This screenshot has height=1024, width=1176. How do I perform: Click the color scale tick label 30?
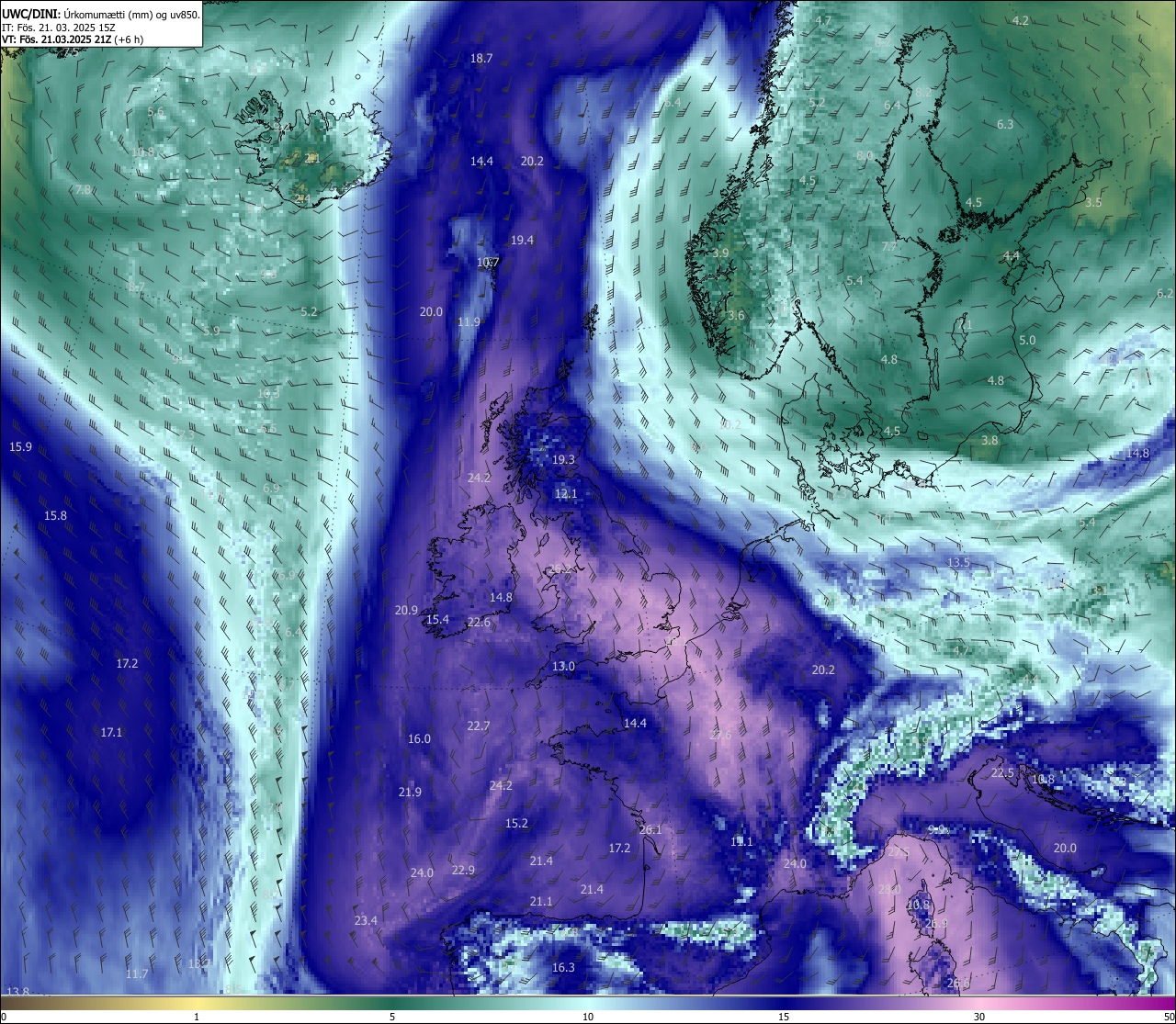pos(979,1017)
